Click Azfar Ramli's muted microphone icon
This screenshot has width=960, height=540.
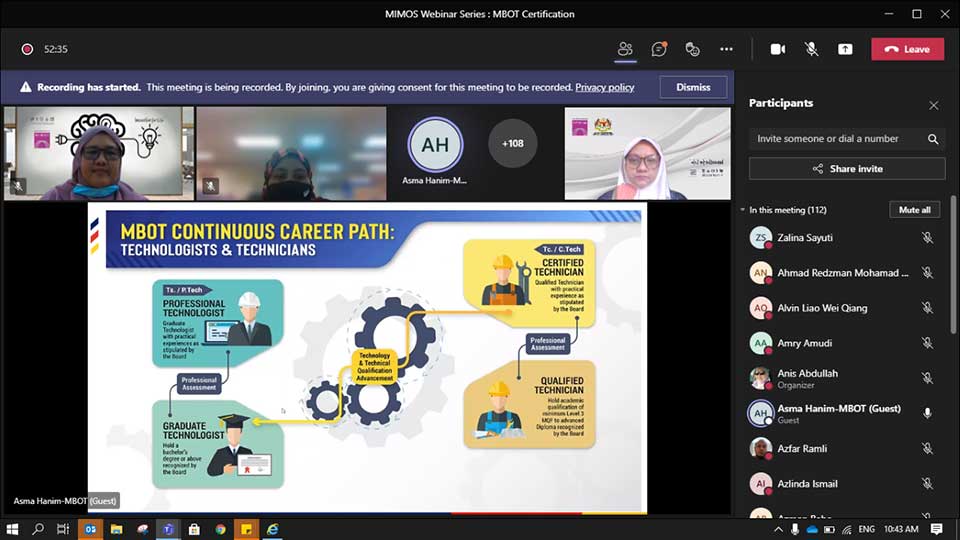point(928,449)
